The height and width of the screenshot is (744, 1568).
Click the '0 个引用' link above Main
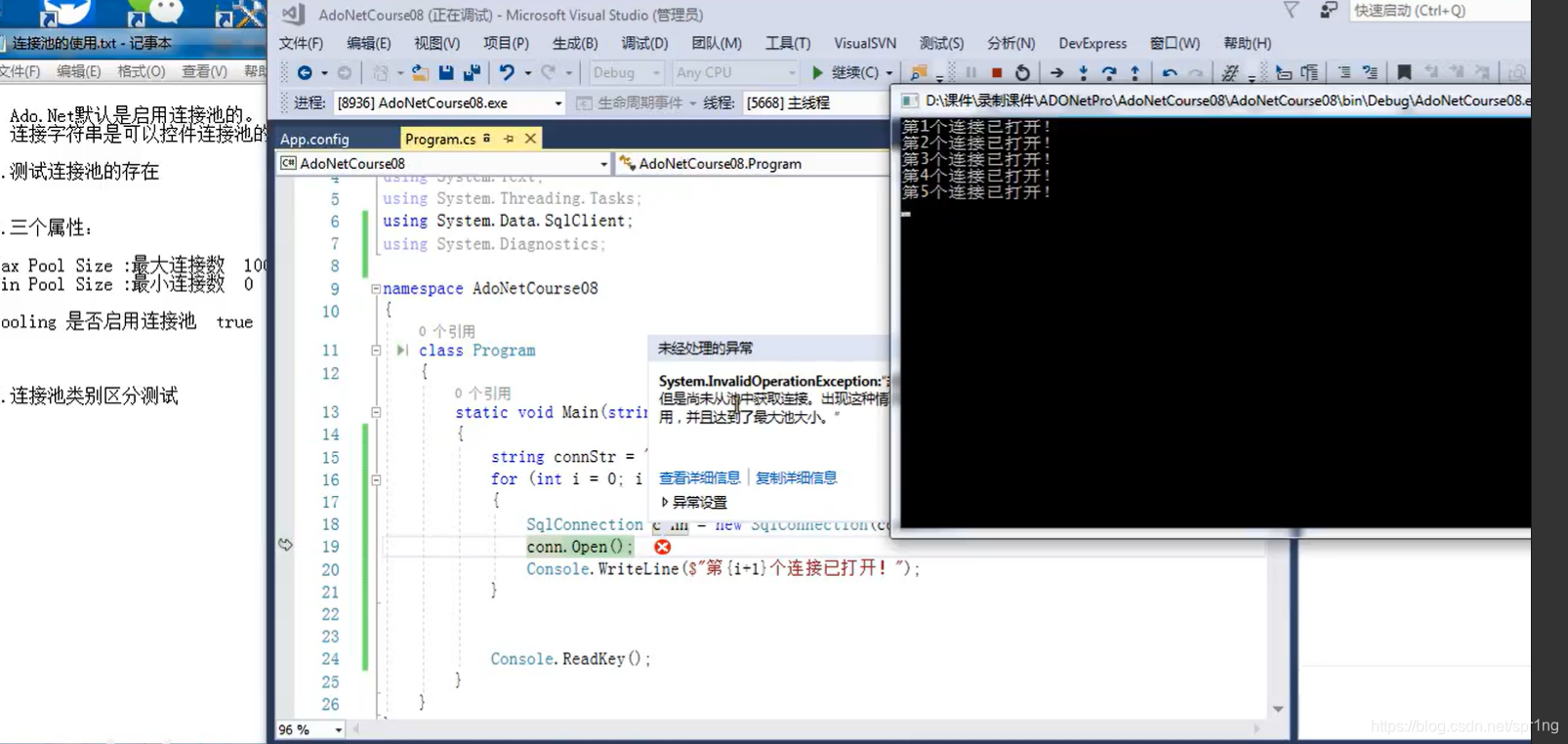(x=482, y=393)
